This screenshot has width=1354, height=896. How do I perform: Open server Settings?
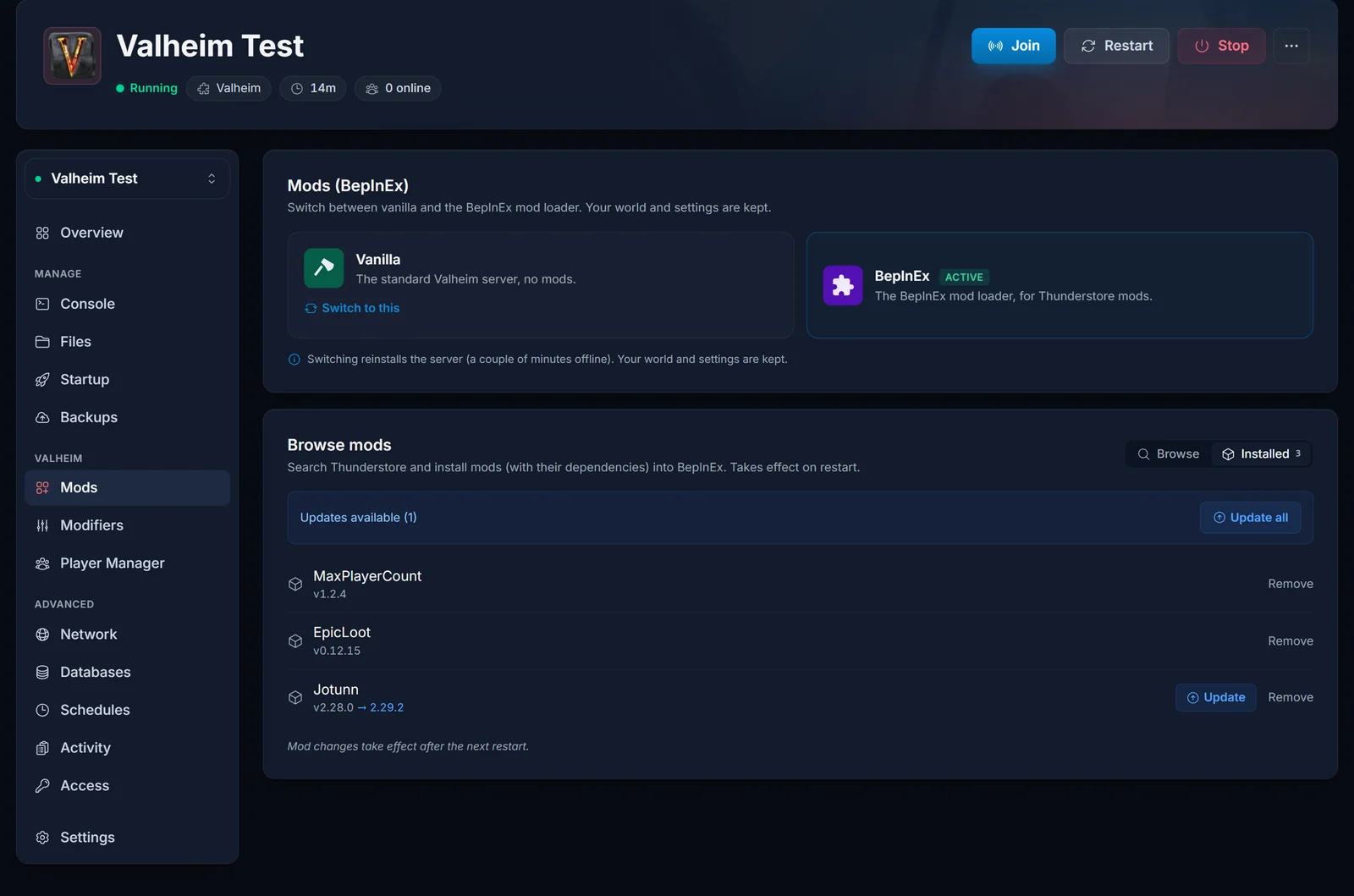click(127, 838)
